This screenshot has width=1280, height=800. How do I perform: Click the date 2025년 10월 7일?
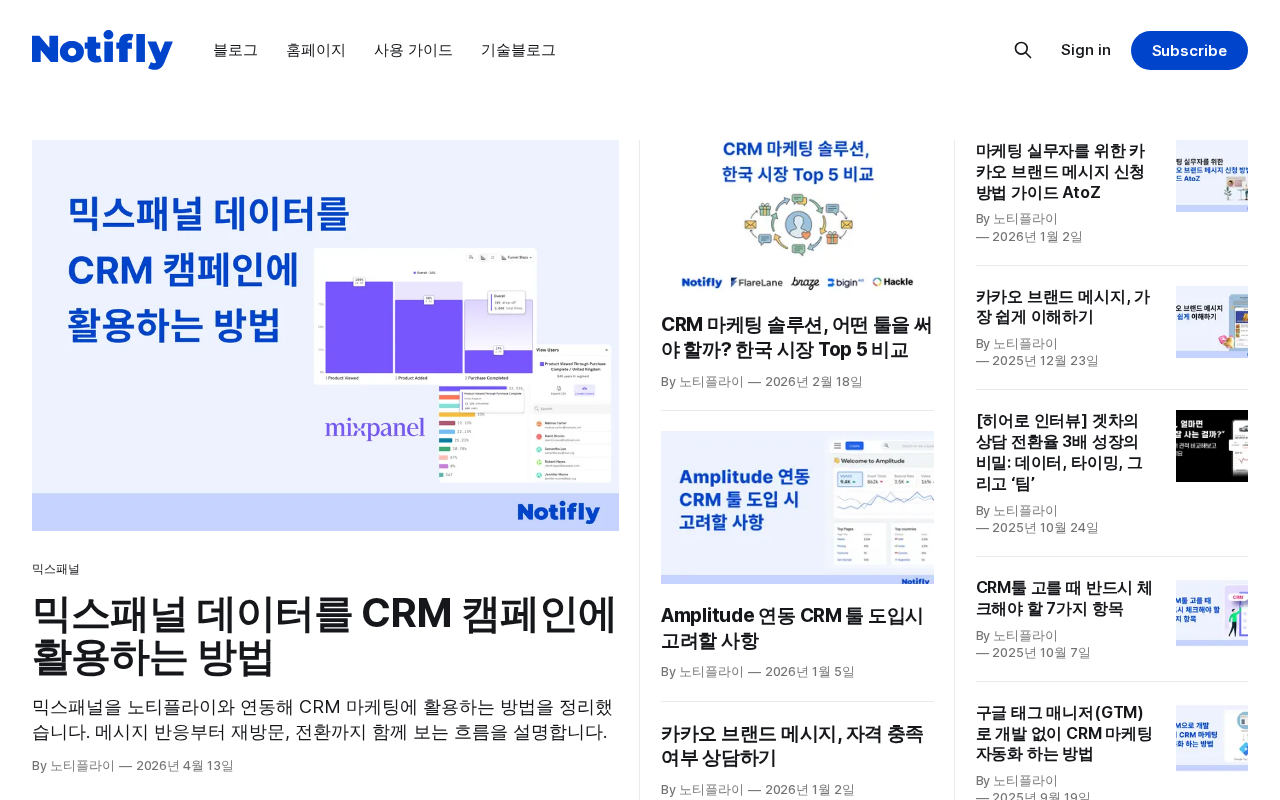coord(1041,652)
